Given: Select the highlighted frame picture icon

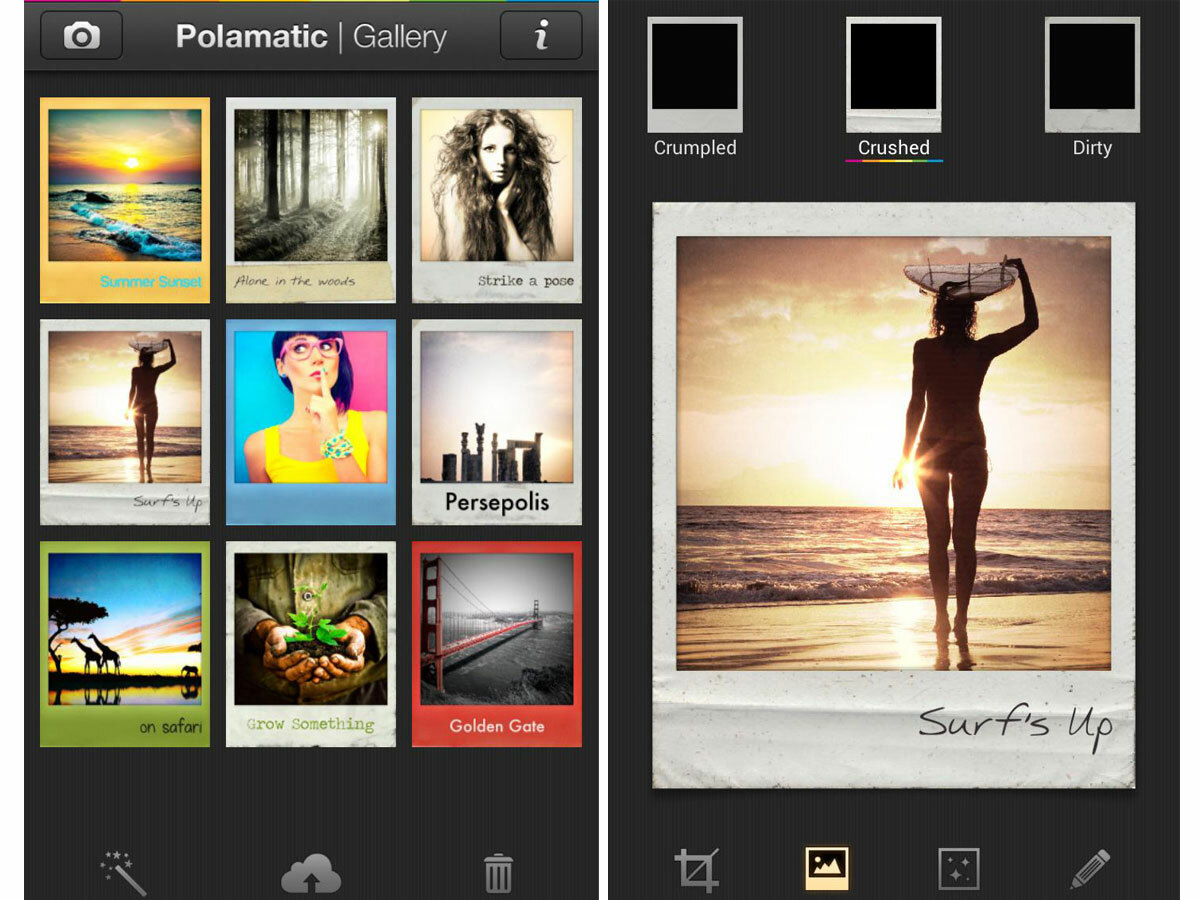Looking at the screenshot, I should (827, 868).
